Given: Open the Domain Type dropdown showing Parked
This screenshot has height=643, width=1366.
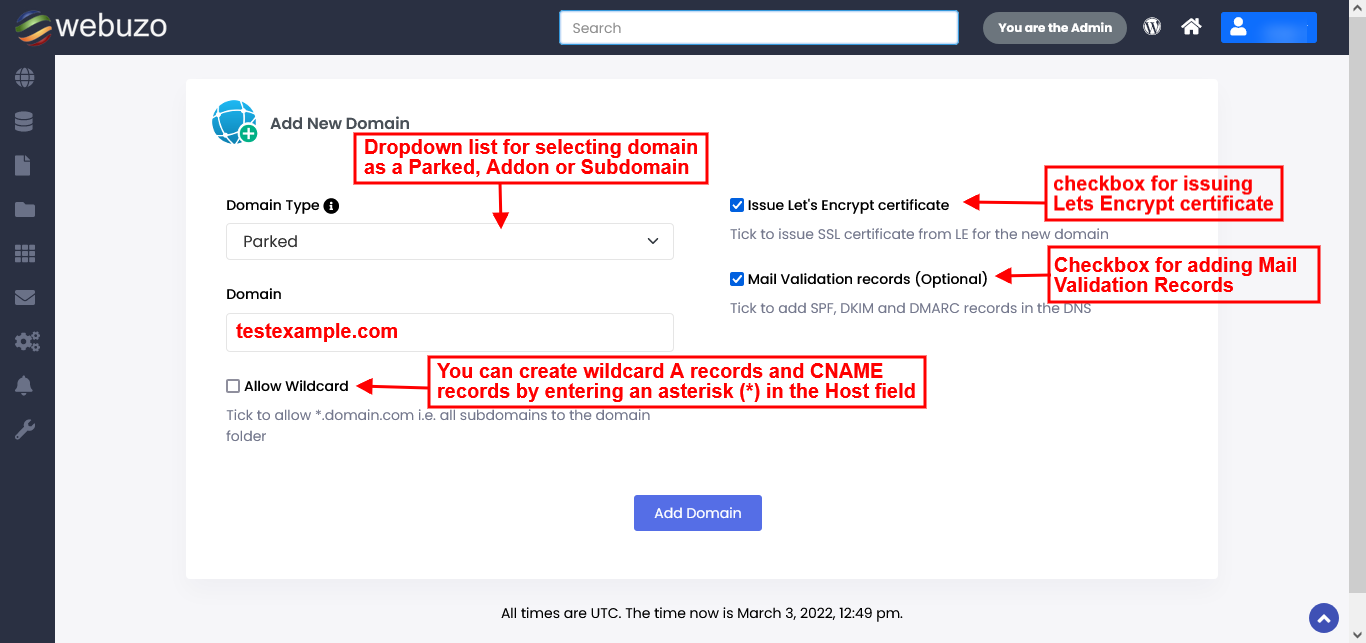Looking at the screenshot, I should click(x=449, y=241).
